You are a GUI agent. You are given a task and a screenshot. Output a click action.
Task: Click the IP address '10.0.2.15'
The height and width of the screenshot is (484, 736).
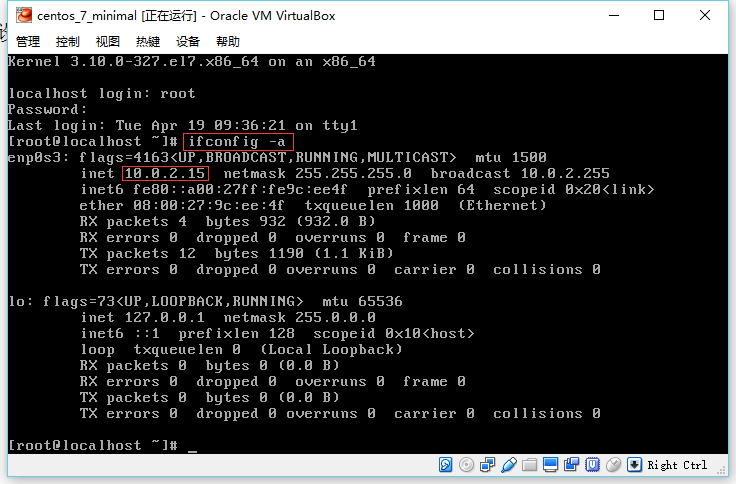pos(165,173)
